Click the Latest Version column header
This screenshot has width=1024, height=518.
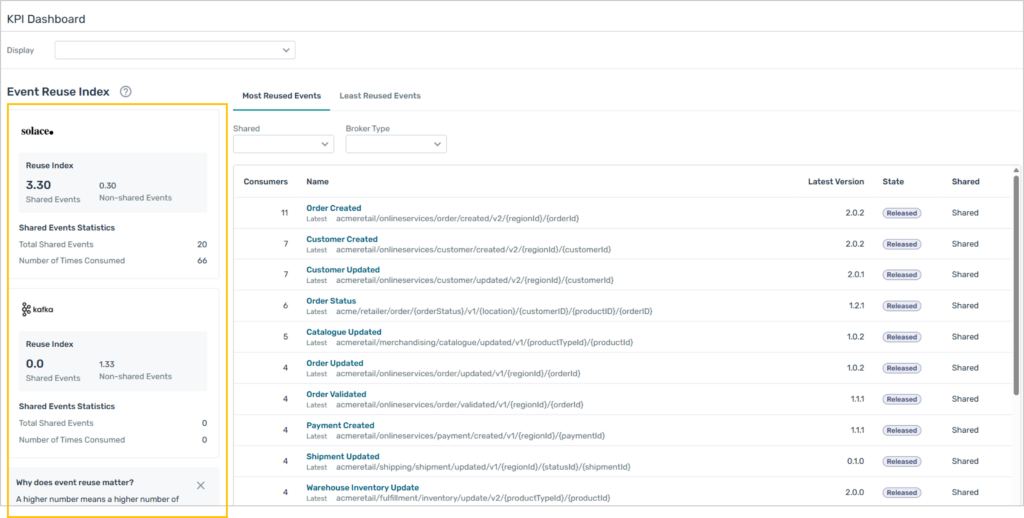[x=835, y=182]
